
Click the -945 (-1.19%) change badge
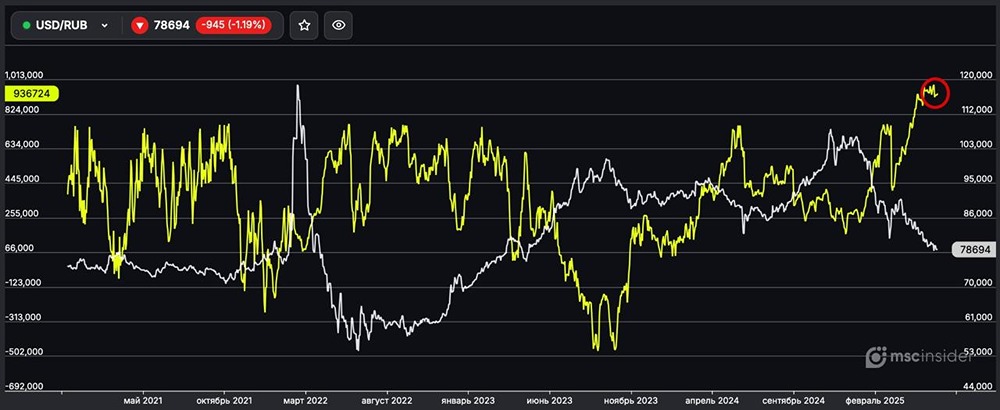(x=233, y=26)
